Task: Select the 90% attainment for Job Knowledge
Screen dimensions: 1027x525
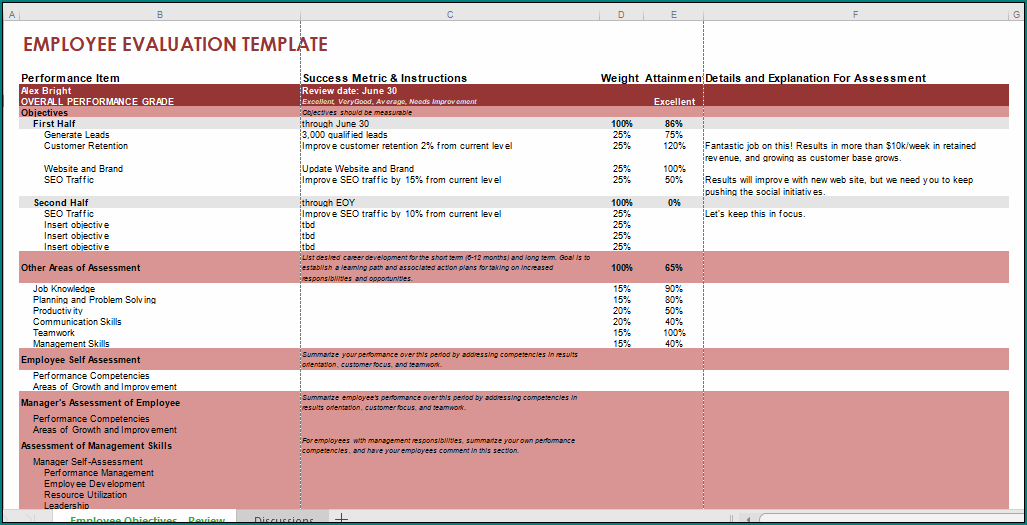Action: [x=673, y=289]
